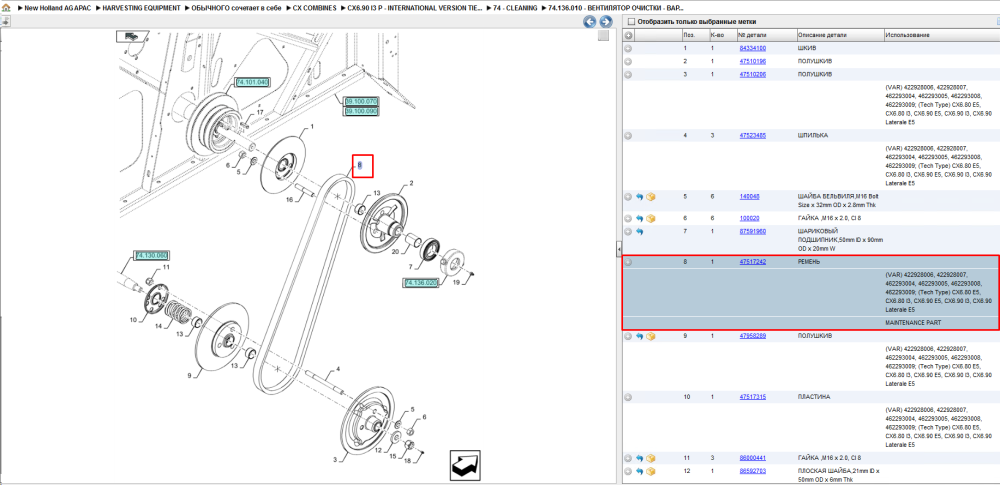Select 'ШПИЛЬКА' description text
This screenshot has width=1000, height=485.
pos(812,136)
